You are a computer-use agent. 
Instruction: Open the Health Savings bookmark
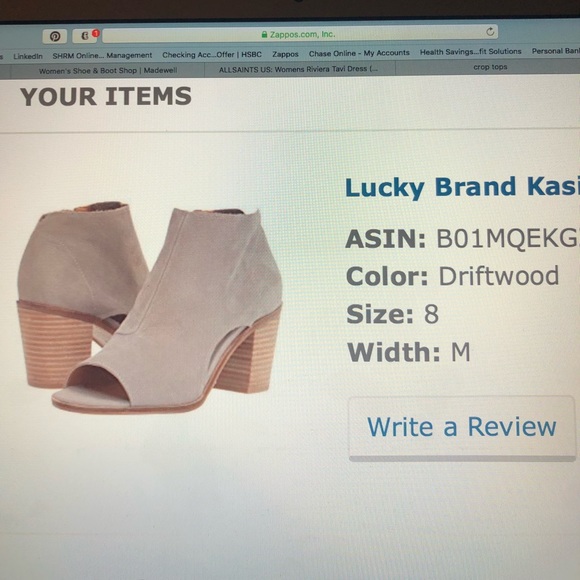[471, 52]
